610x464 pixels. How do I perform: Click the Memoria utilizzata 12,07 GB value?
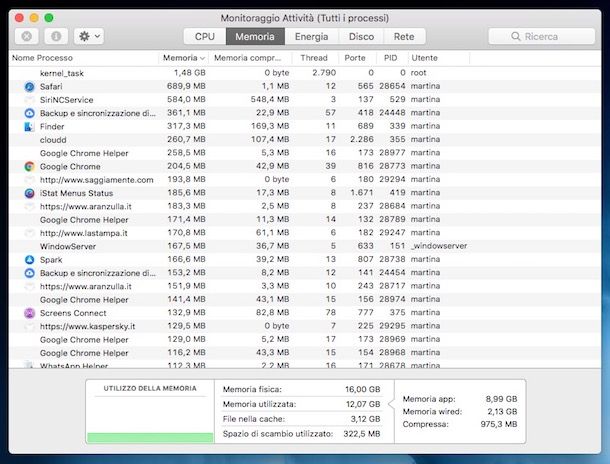(x=363, y=404)
